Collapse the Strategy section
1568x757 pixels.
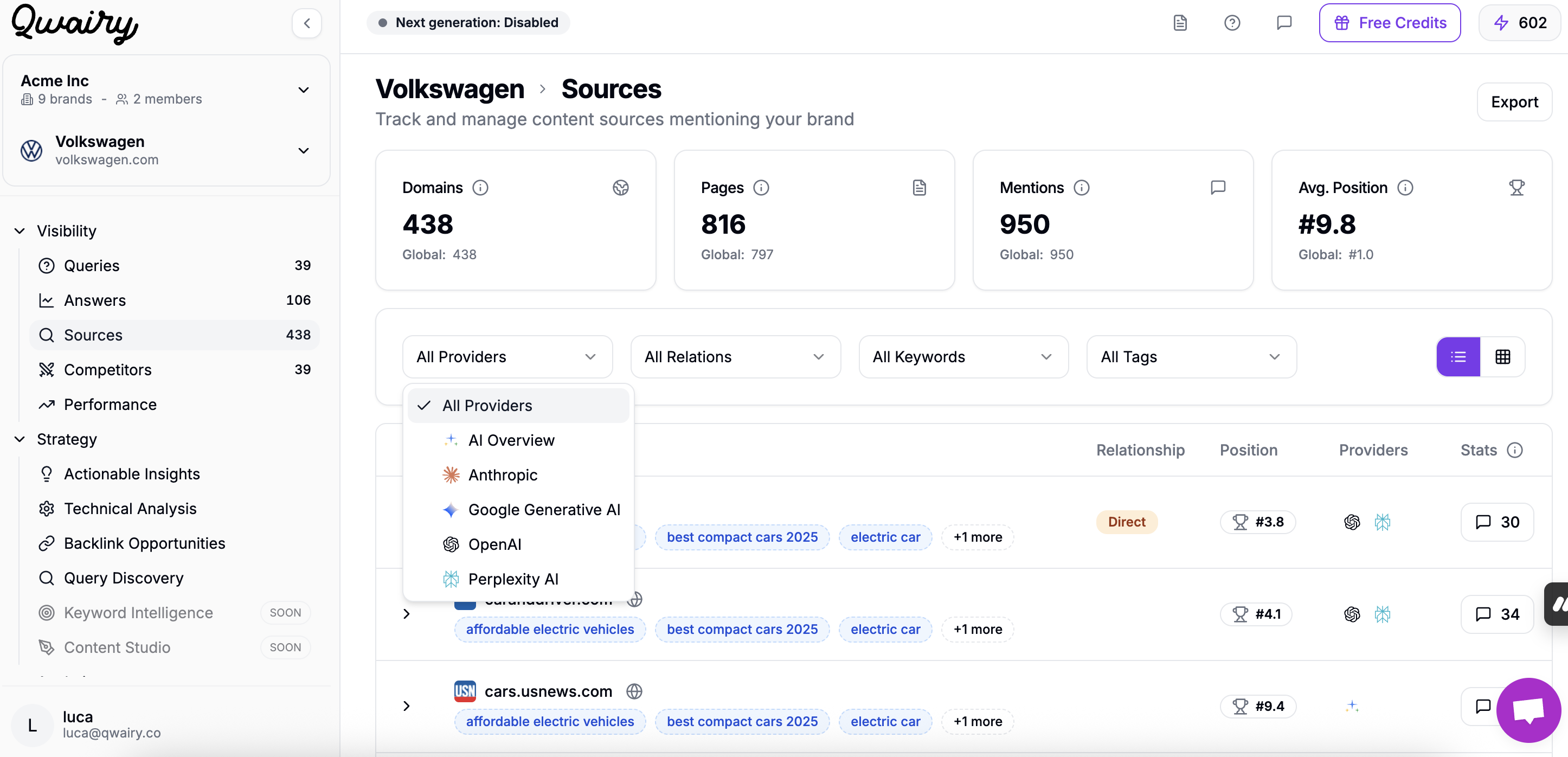click(x=56, y=439)
